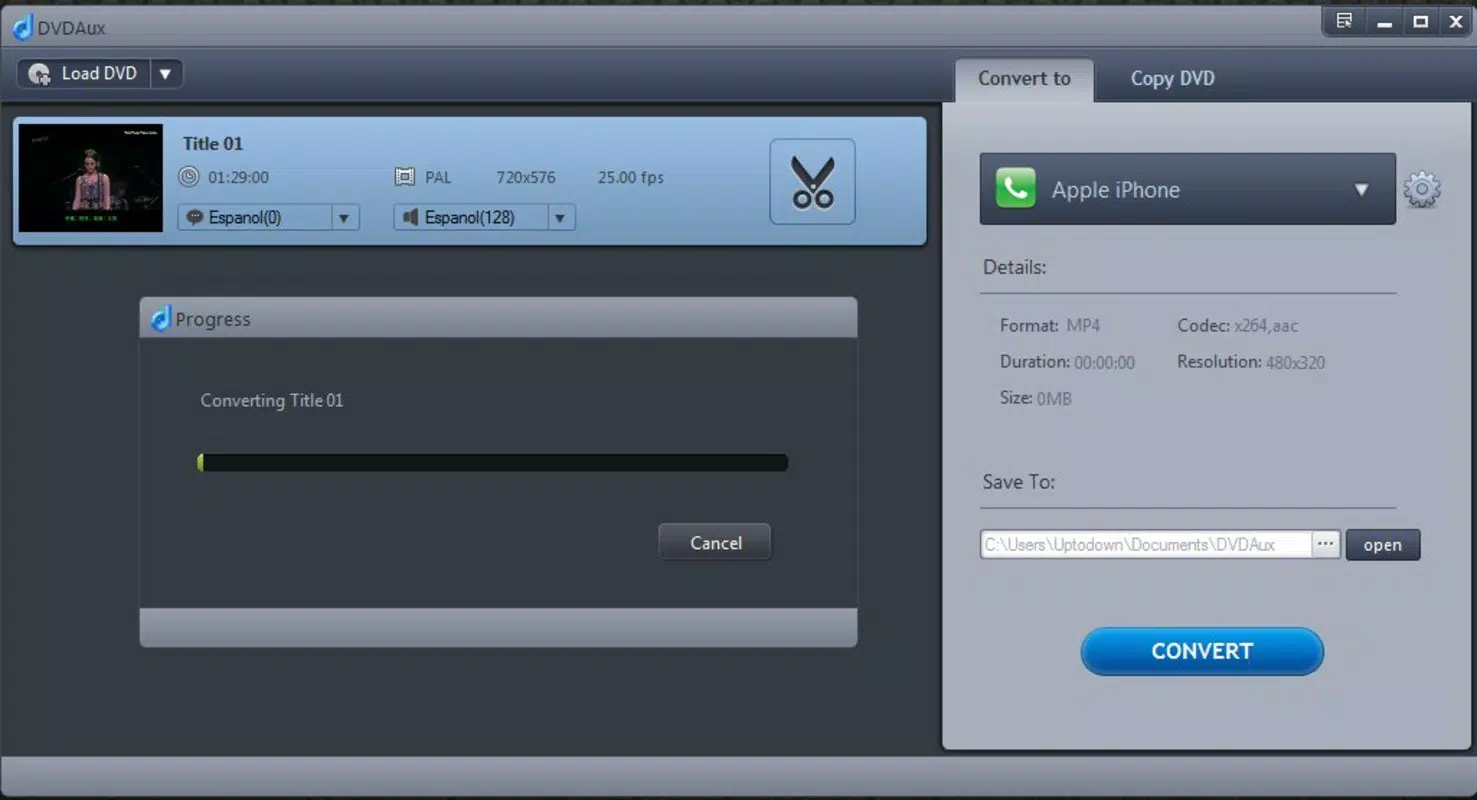Click the DVDAux logo in title bar
Image resolution: width=1477 pixels, height=800 pixels.
(22, 27)
